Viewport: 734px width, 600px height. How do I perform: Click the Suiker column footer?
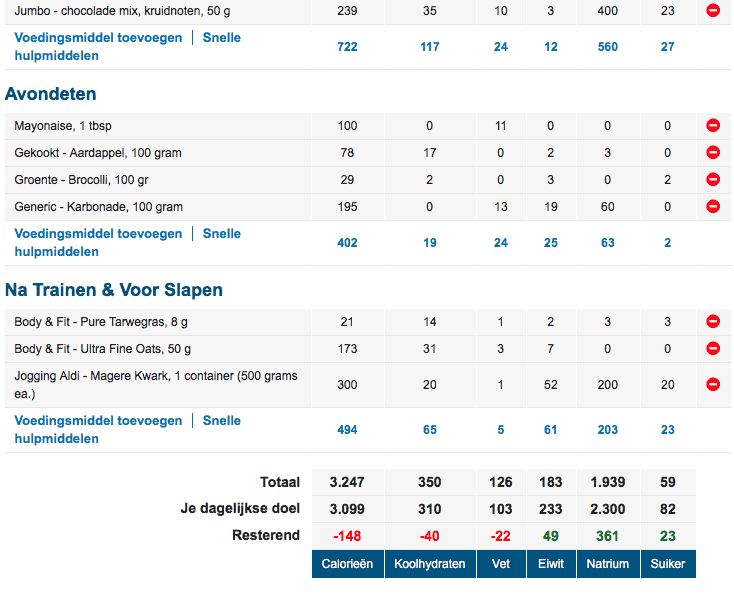click(668, 564)
